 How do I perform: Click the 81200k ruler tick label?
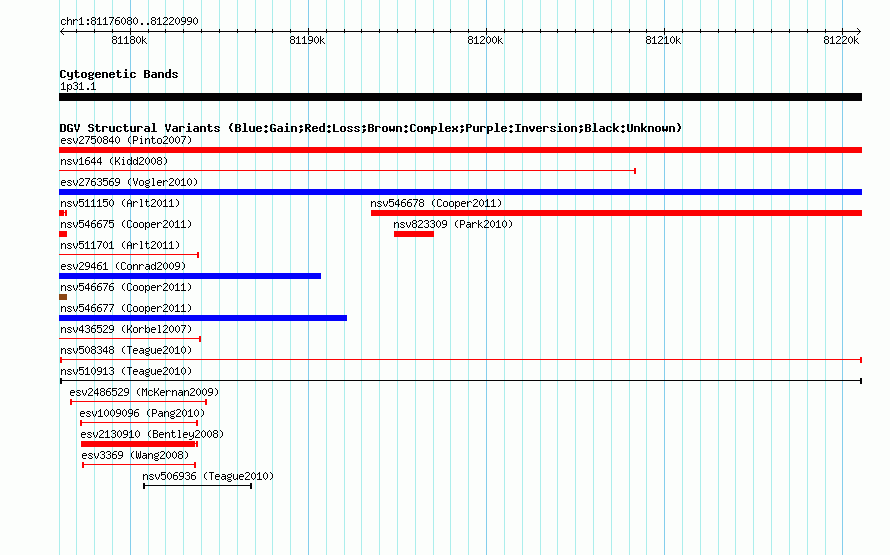(485, 40)
